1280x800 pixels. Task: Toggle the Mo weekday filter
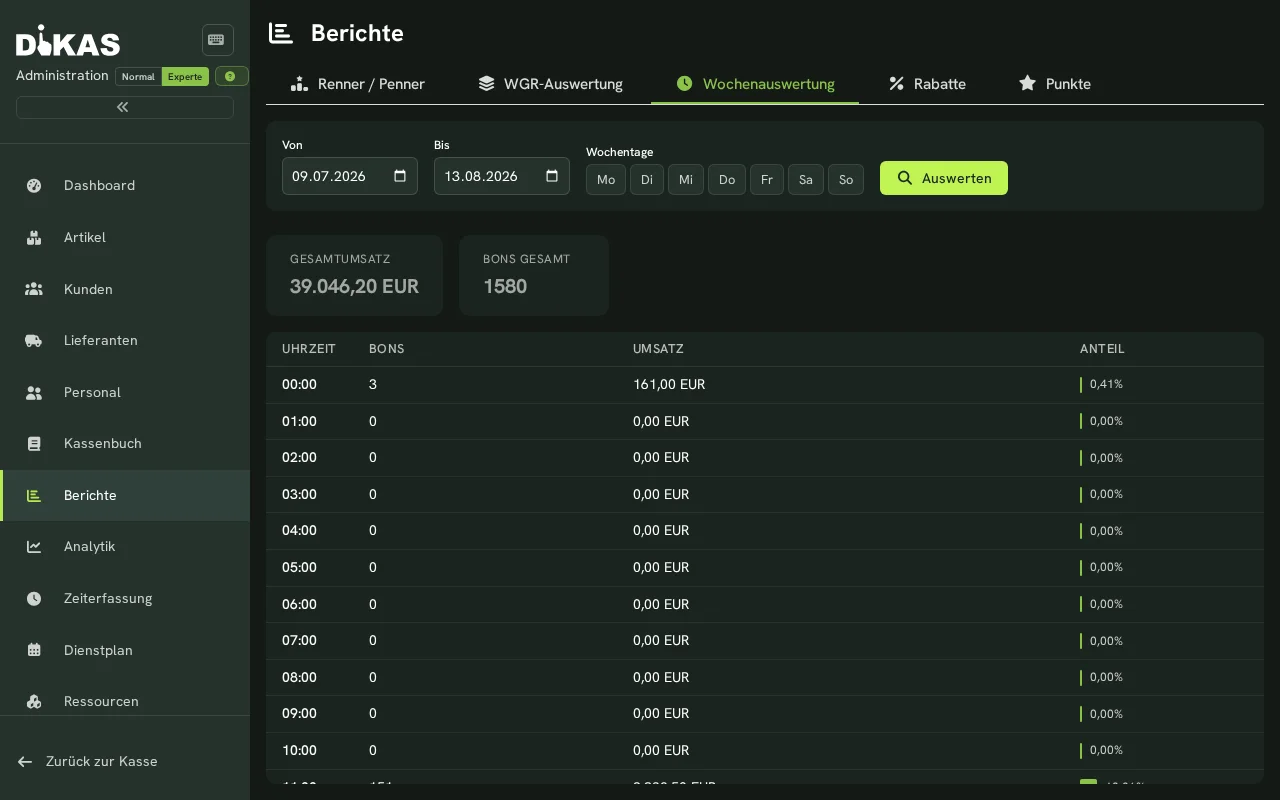coord(606,179)
